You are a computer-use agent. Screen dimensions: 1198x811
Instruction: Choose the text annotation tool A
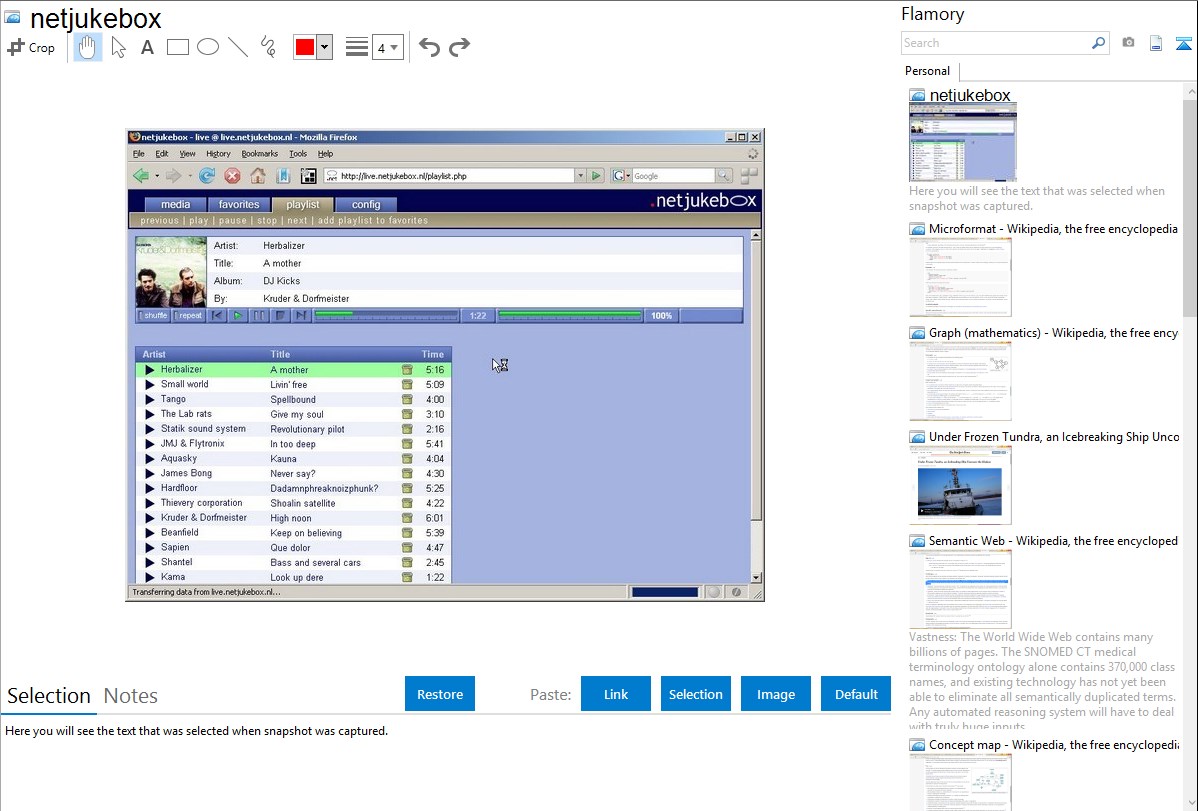click(x=147, y=47)
